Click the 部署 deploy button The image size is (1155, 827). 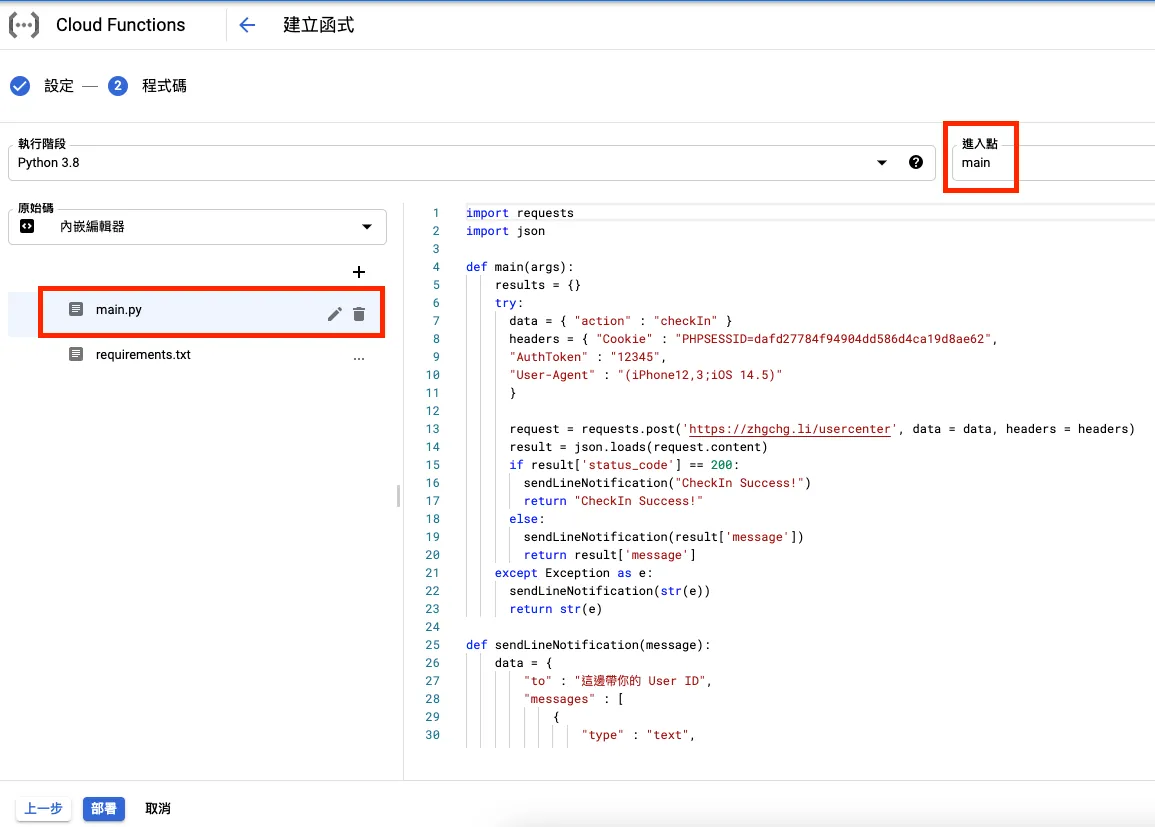(104, 808)
